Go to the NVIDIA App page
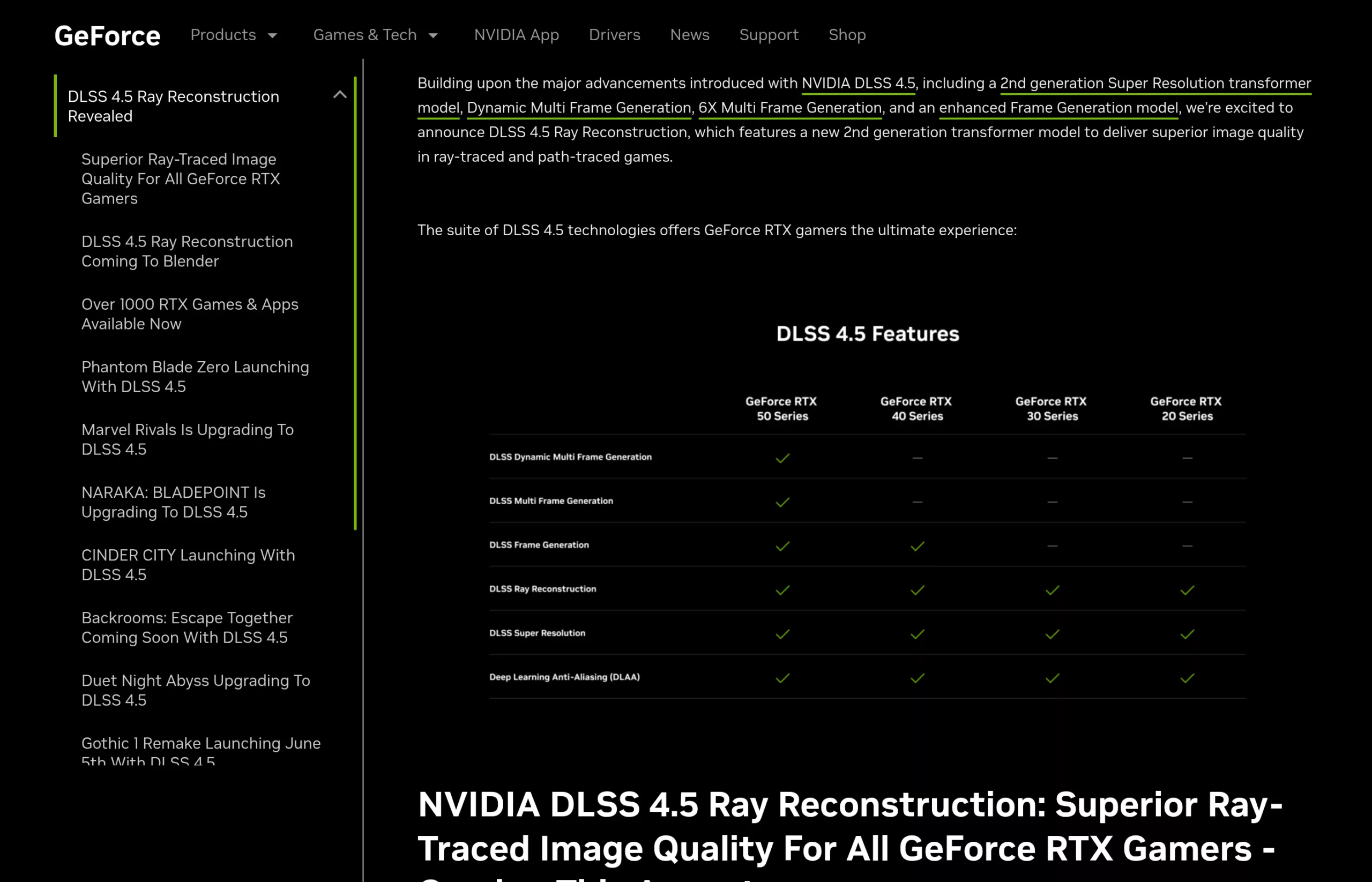Image resolution: width=1372 pixels, height=882 pixels. click(516, 35)
